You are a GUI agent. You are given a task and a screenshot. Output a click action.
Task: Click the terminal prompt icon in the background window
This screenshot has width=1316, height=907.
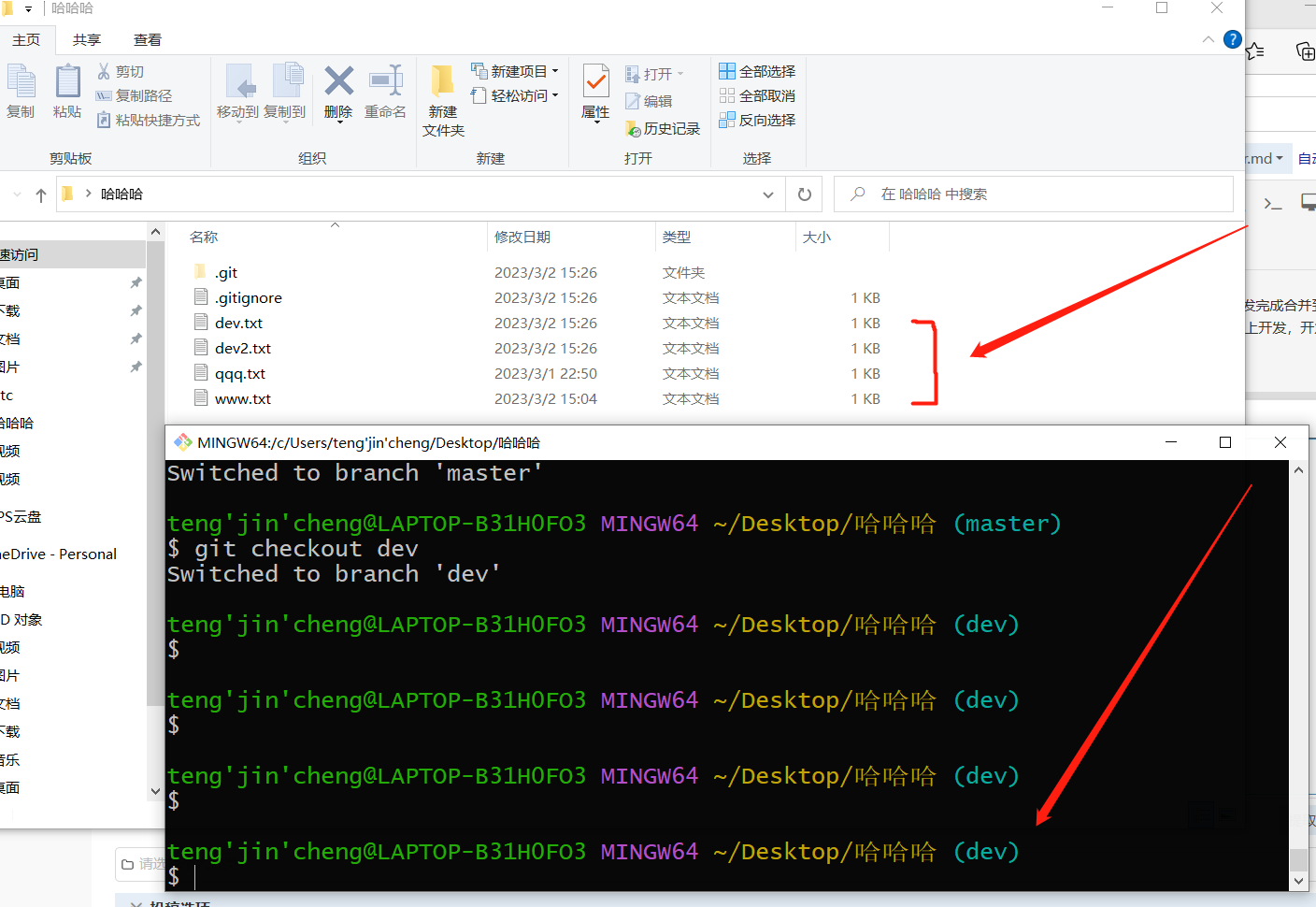pyautogui.click(x=1273, y=203)
